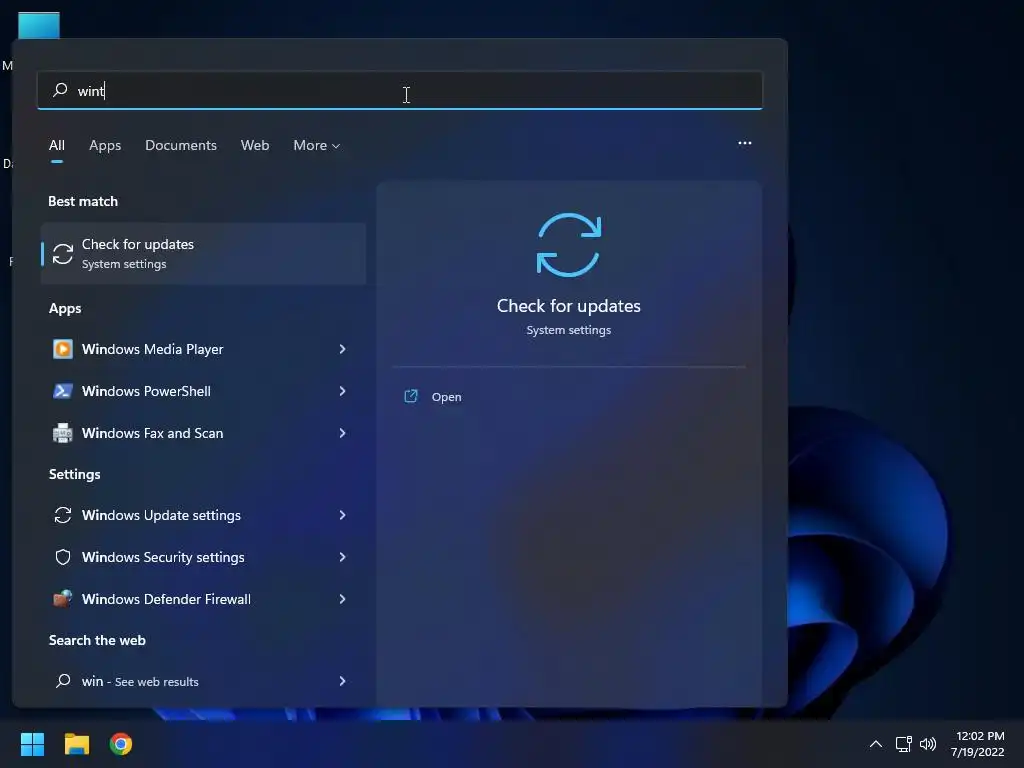Click the Windows Media Player icon
This screenshot has height=768, width=1024.
click(63, 349)
